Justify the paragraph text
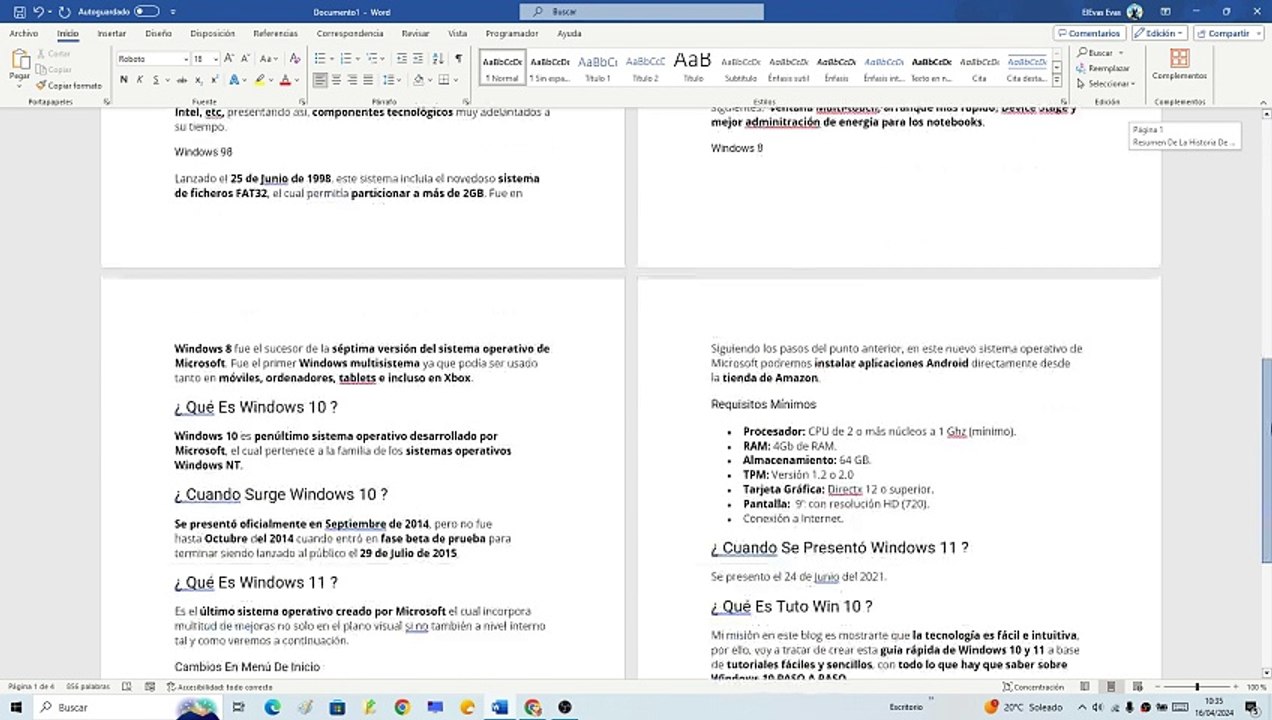The width and height of the screenshot is (1272, 720). pos(368,80)
